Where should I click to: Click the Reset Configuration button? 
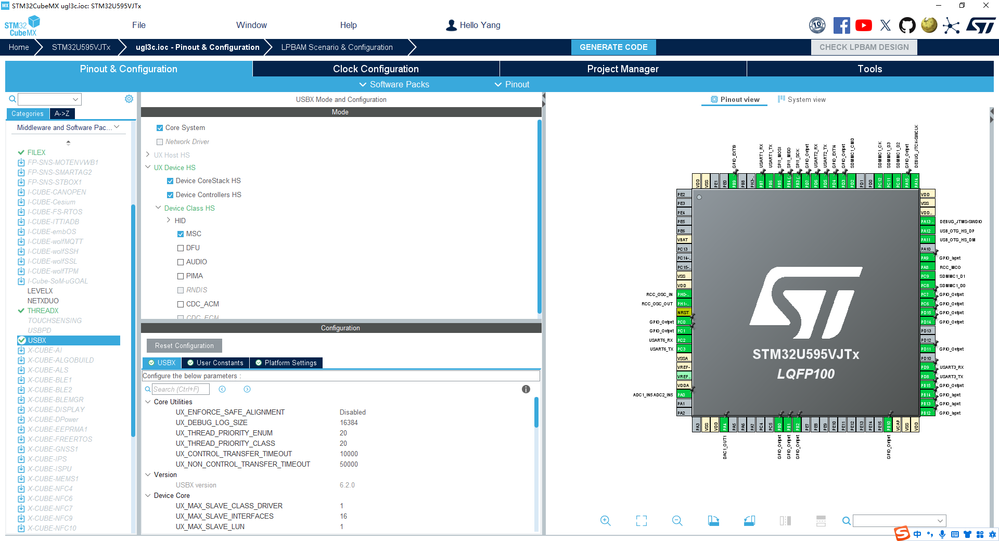point(185,345)
